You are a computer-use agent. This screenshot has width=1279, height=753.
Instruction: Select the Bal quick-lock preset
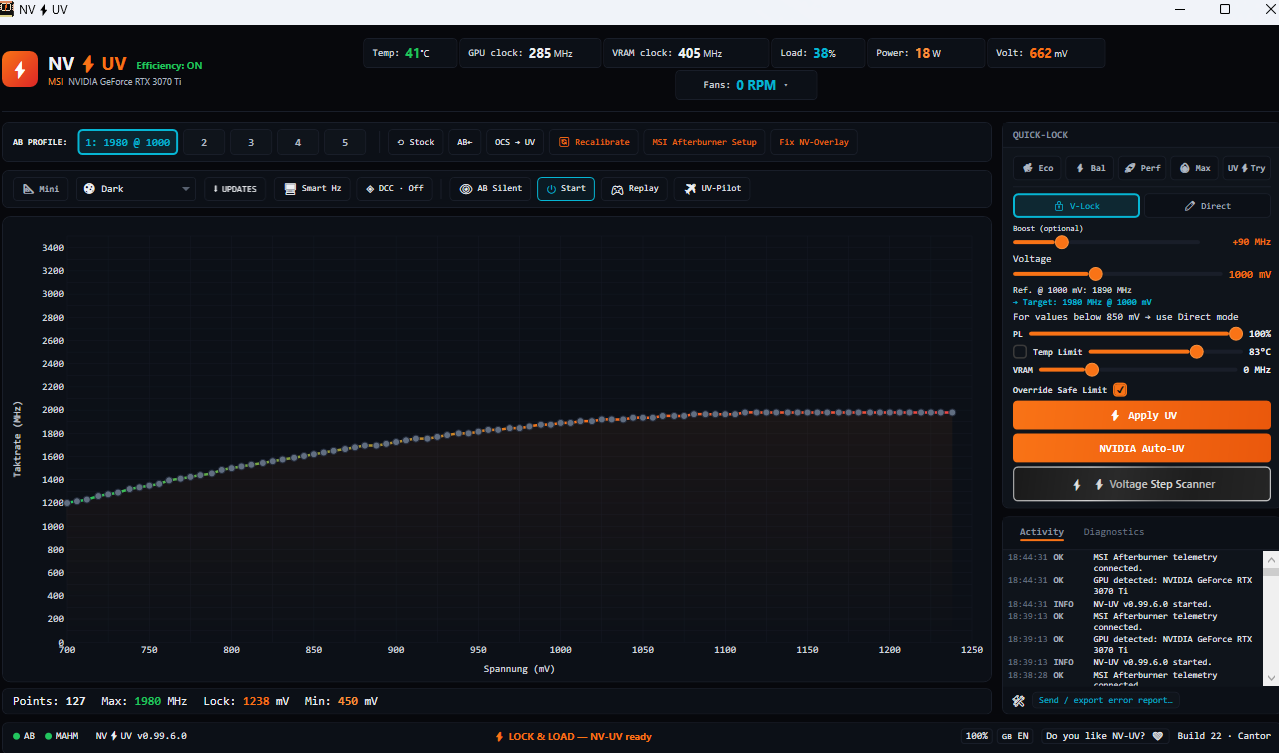click(1089, 168)
